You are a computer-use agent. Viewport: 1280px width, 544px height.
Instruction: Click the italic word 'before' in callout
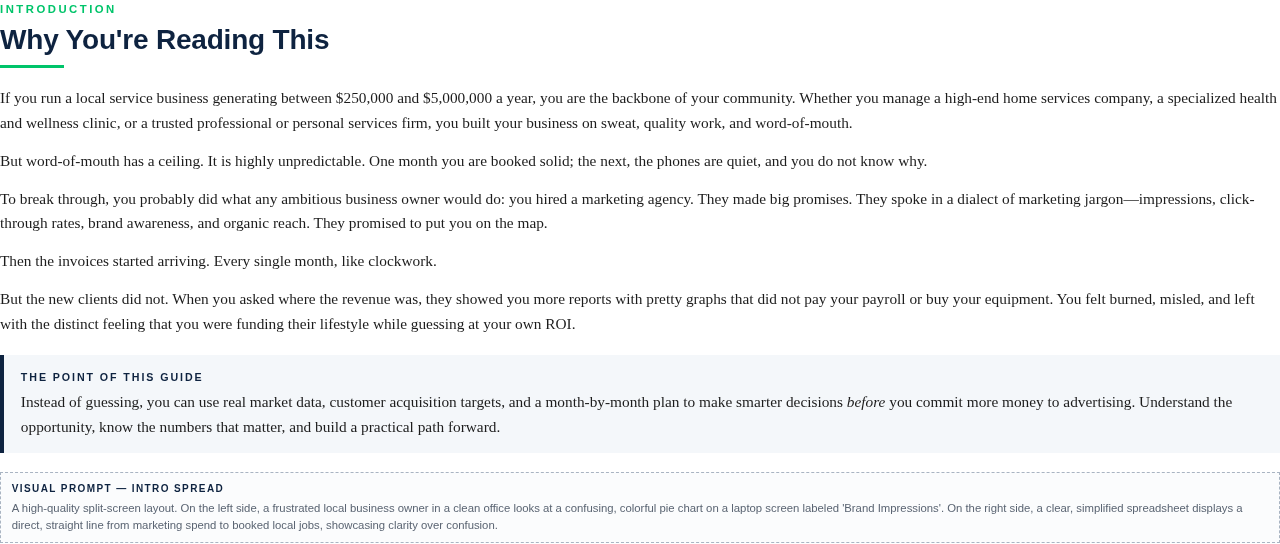pyautogui.click(x=866, y=402)
